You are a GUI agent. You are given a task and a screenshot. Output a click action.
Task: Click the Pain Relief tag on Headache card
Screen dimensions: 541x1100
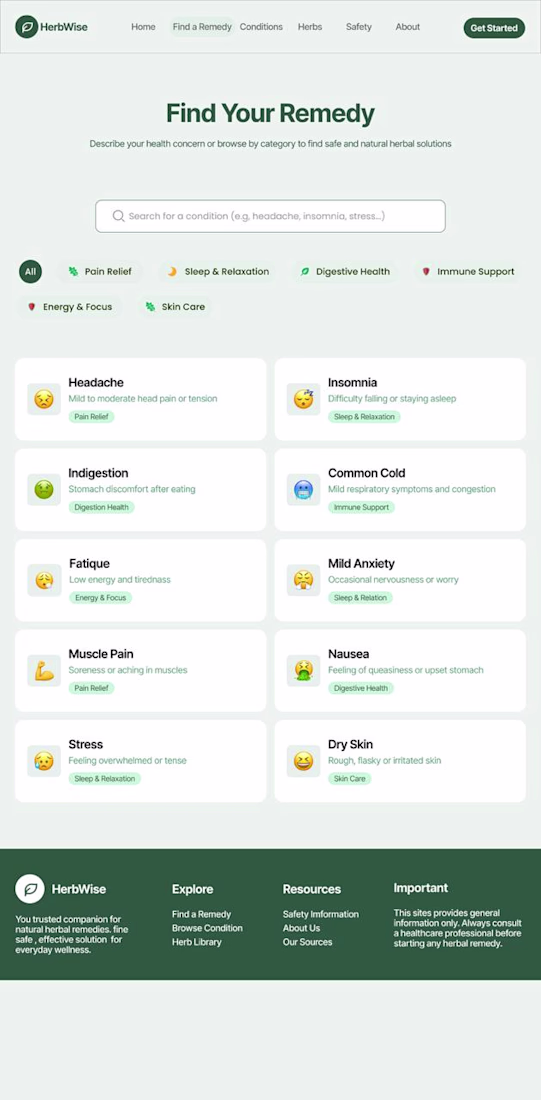coord(91,417)
